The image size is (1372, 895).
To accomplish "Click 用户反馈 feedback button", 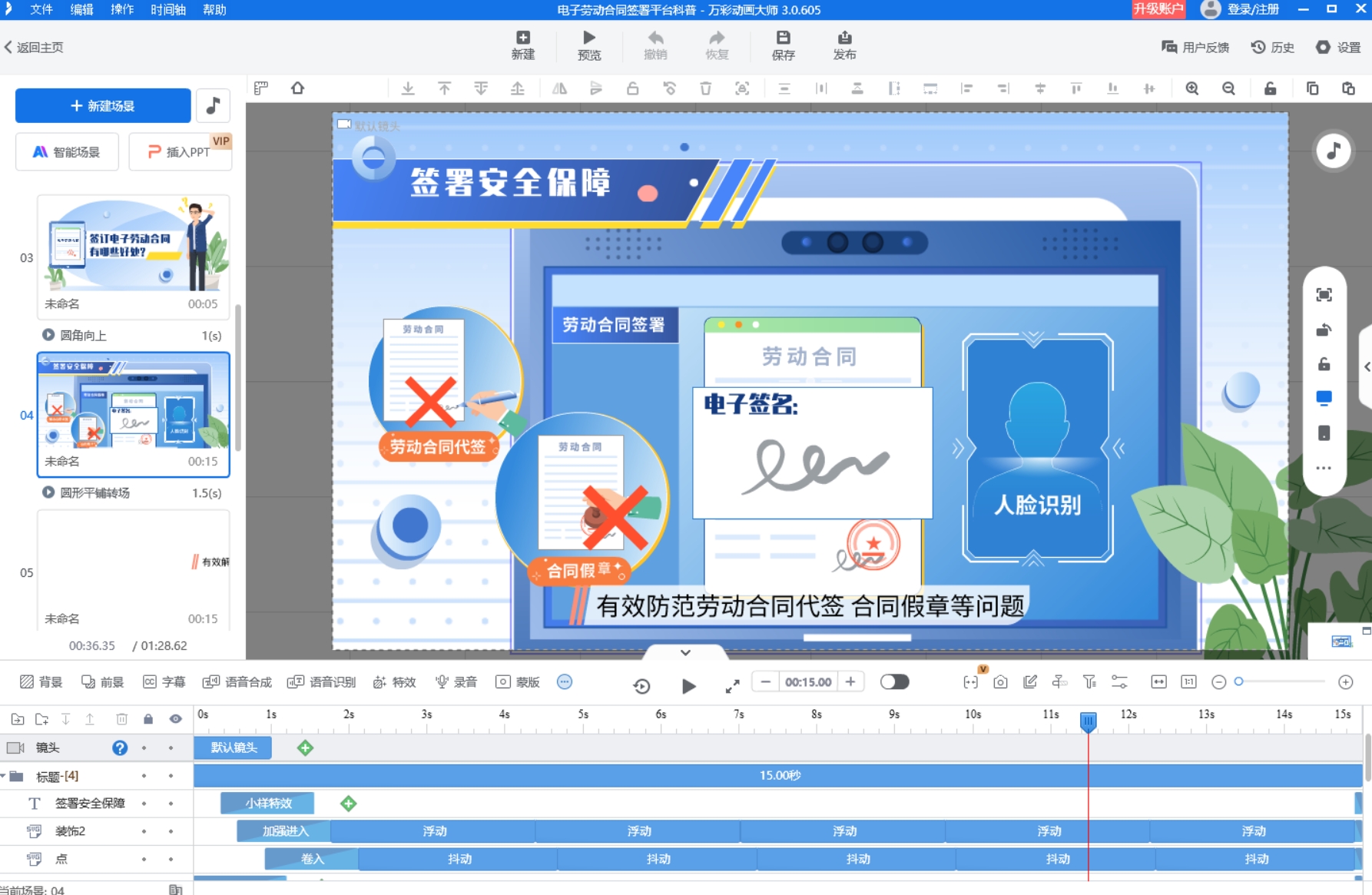I will [1195, 47].
